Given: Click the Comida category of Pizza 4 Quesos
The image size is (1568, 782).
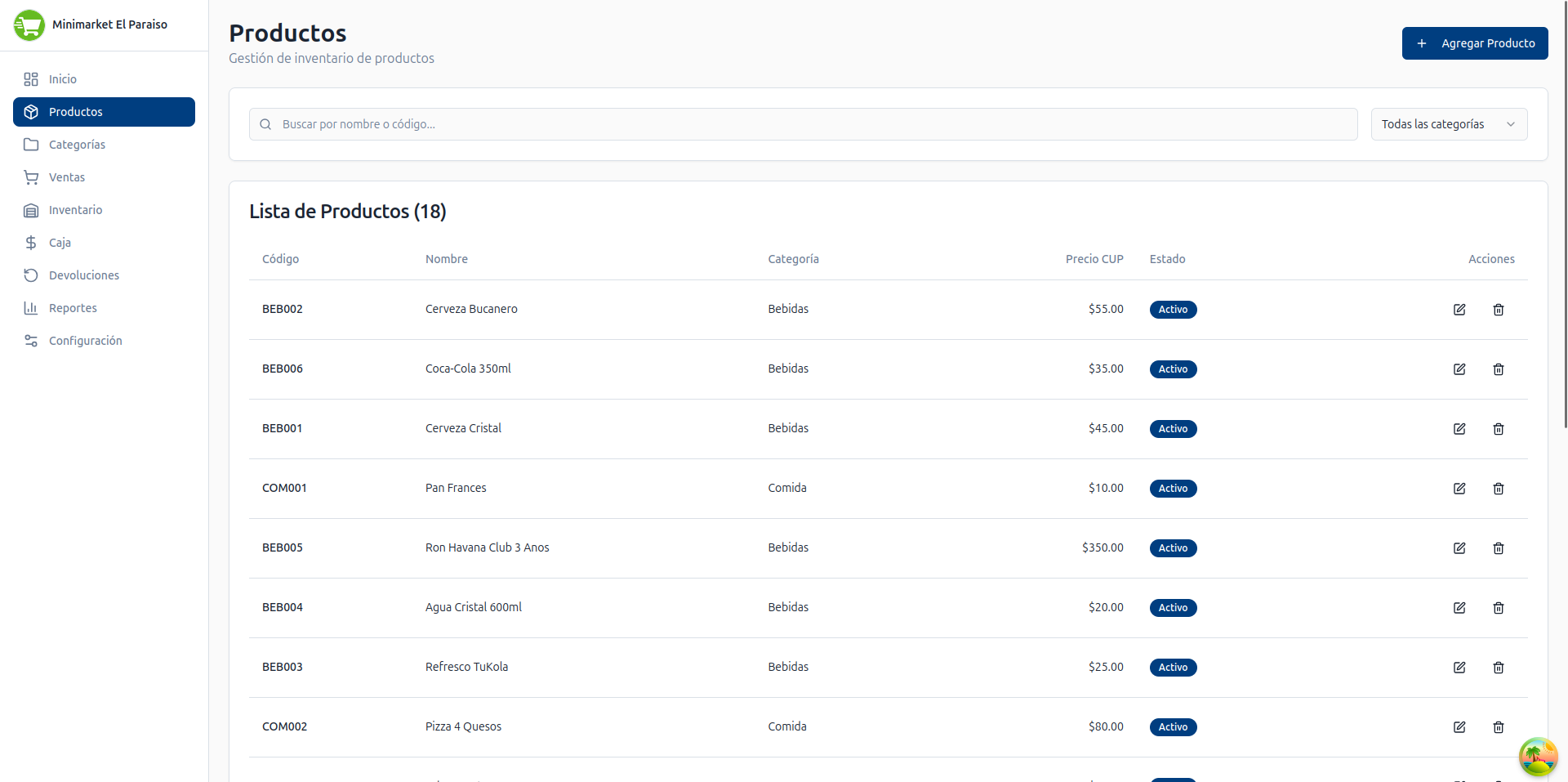Looking at the screenshot, I should point(787,726).
